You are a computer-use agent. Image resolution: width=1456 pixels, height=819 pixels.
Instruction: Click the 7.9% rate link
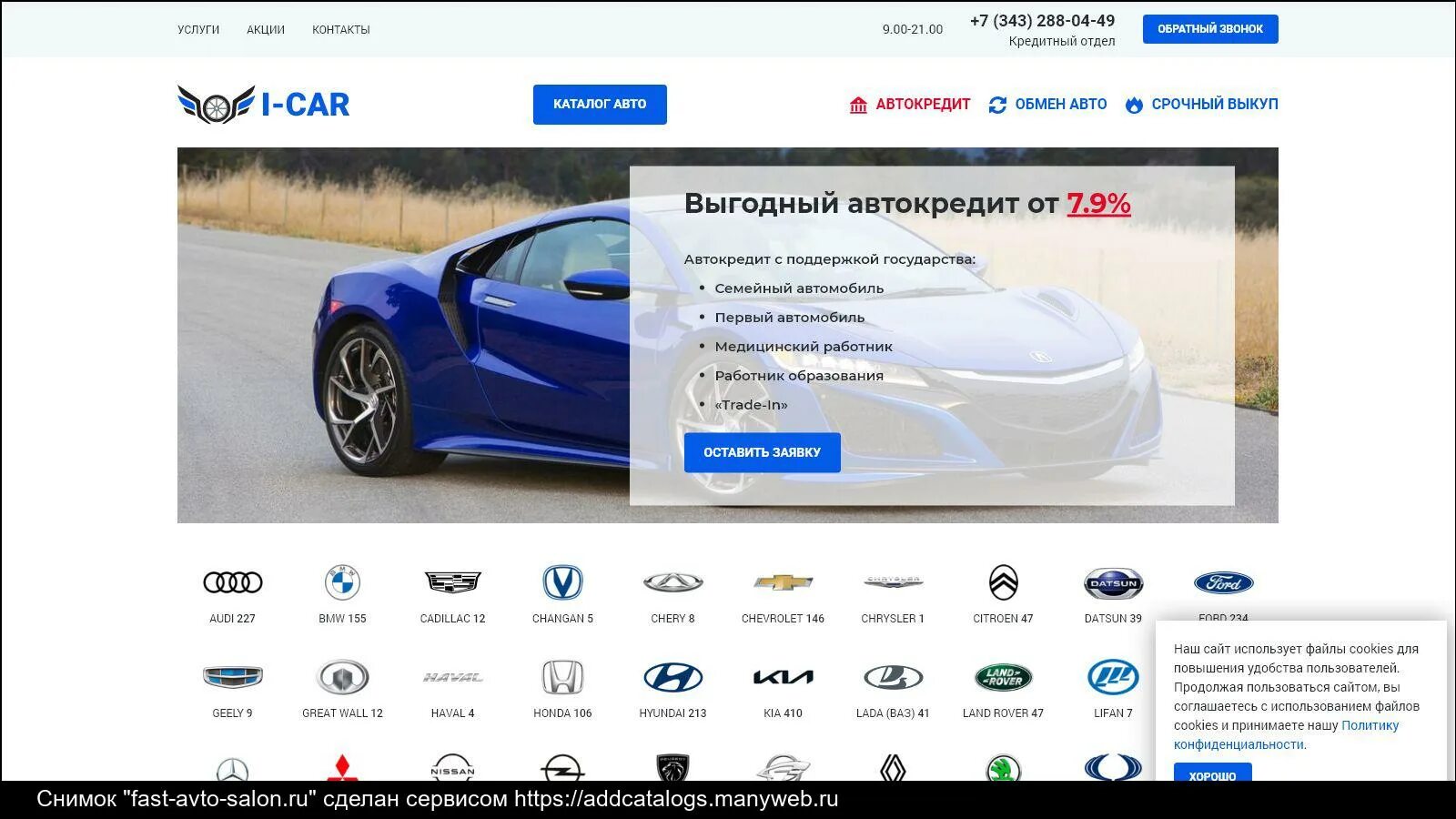tap(1098, 203)
